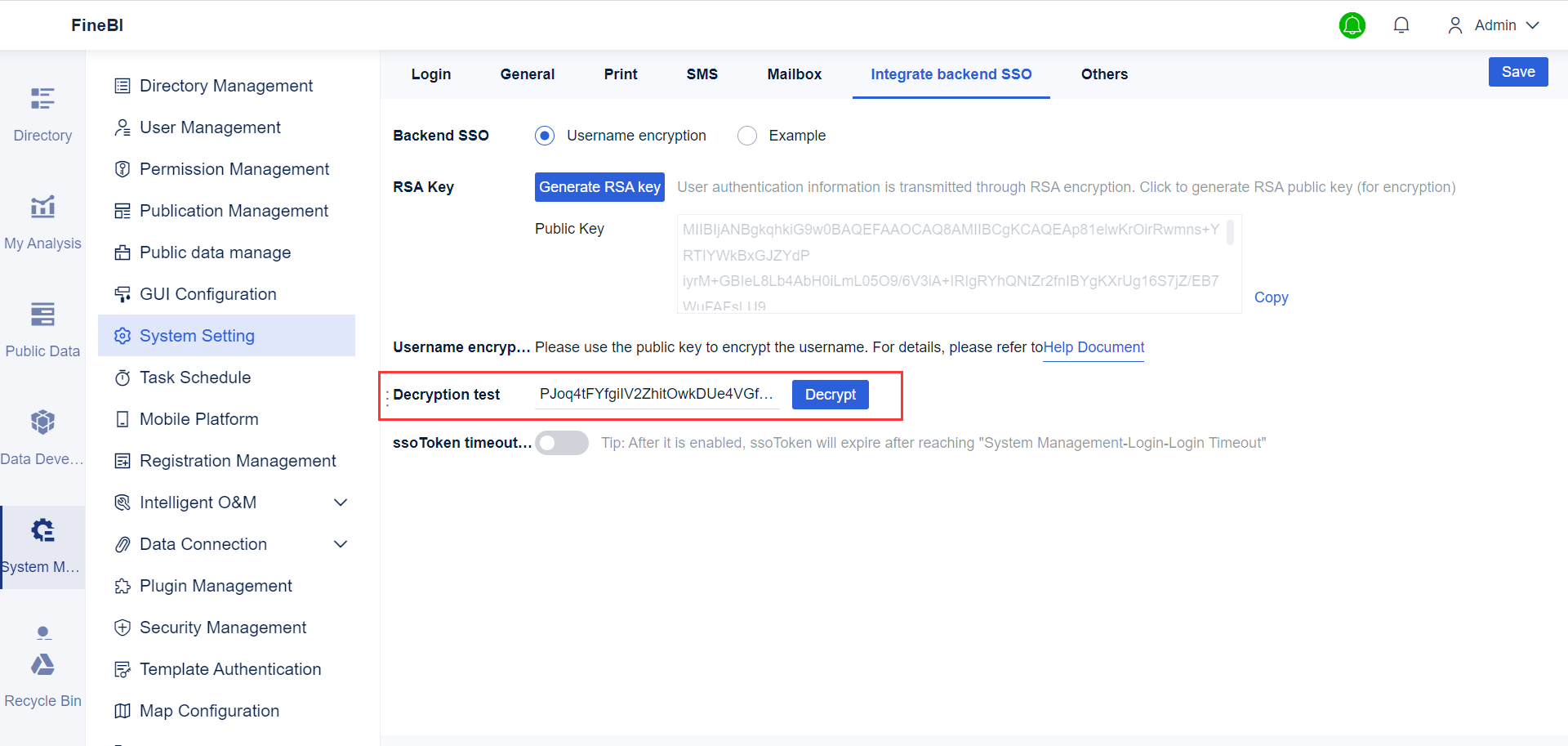This screenshot has height=746, width=1568.
Task: Open Task Schedule settings
Action: [x=195, y=377]
